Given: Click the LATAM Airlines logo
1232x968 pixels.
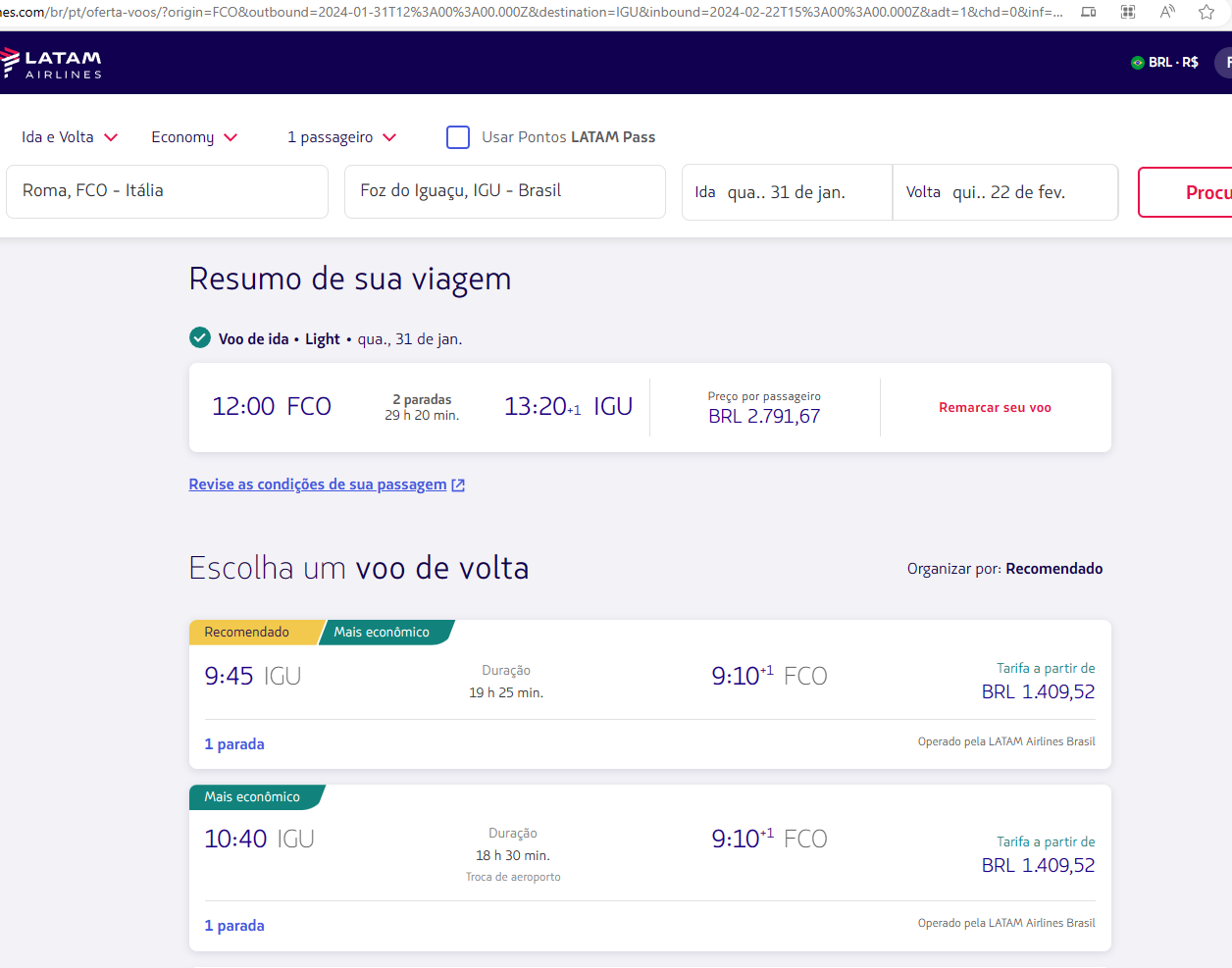Looking at the screenshot, I should pos(52,63).
